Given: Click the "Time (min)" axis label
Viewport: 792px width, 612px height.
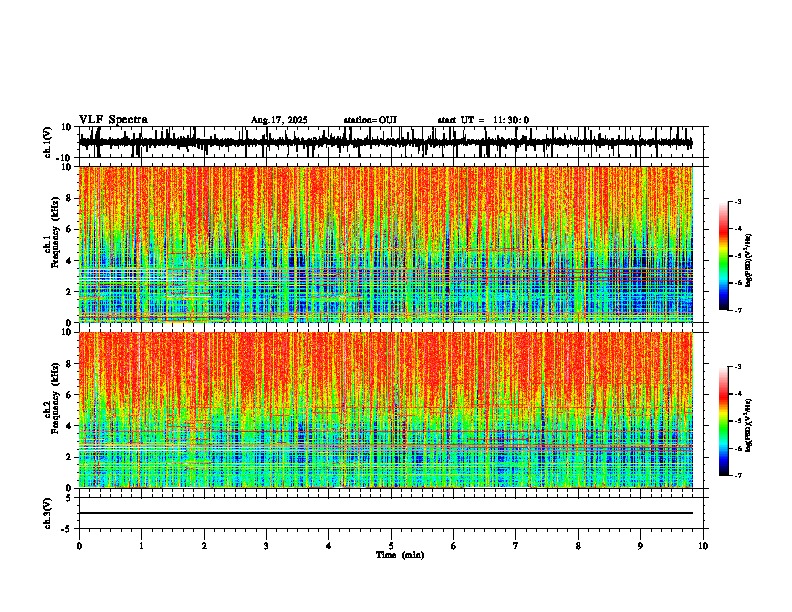Looking at the screenshot, I should coord(400,555).
